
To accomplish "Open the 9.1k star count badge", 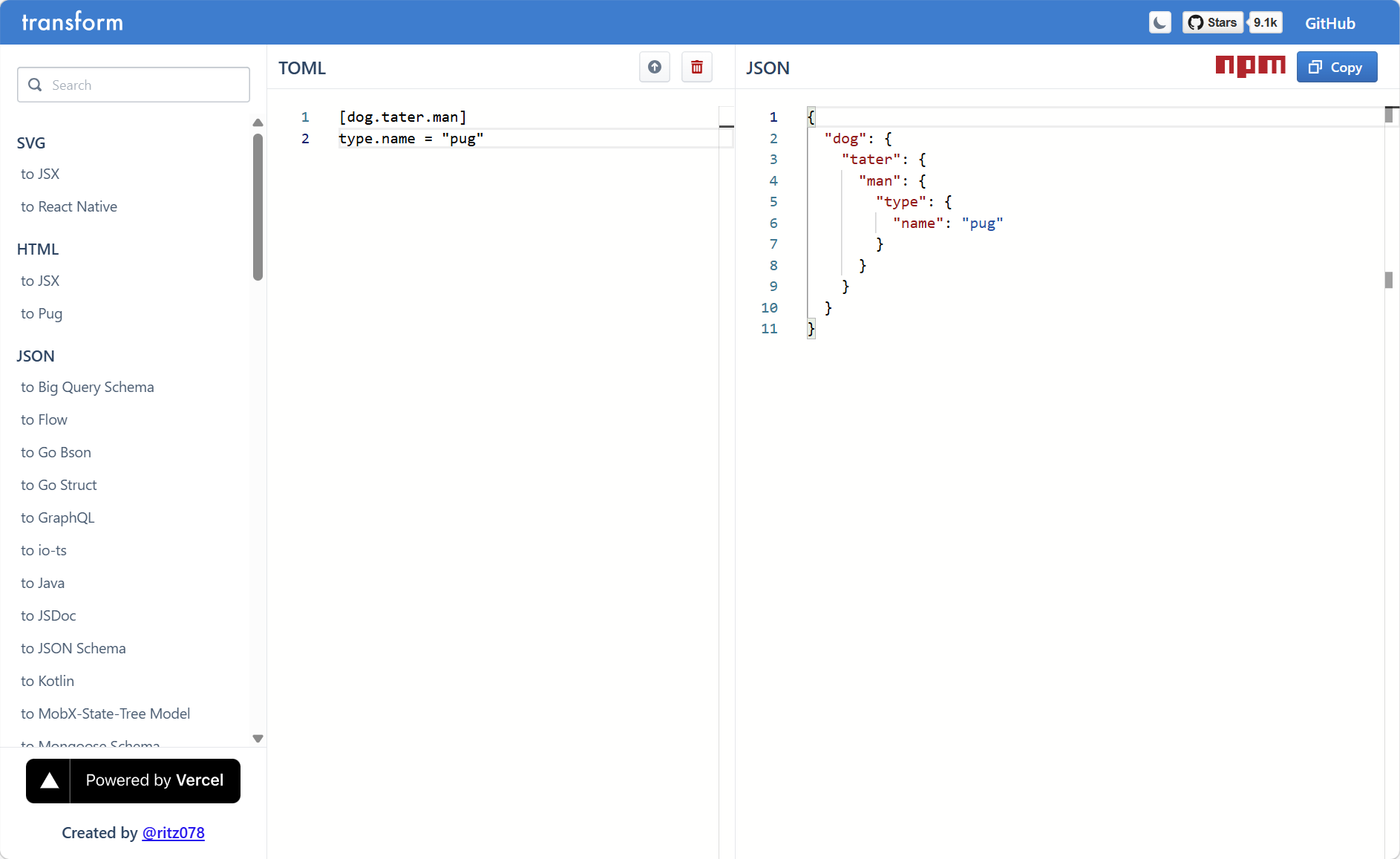I will coord(1266,23).
